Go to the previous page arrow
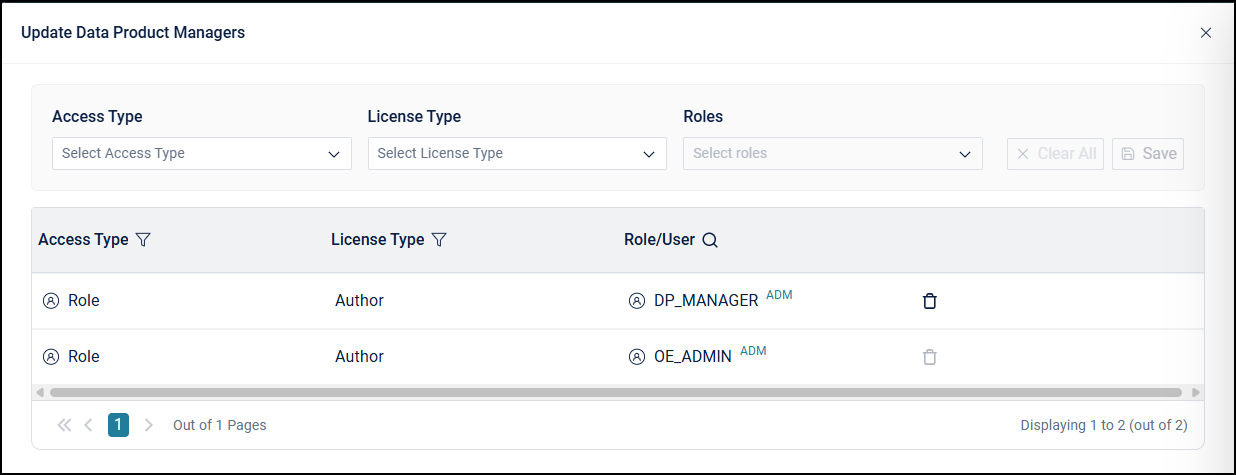This screenshot has height=475, width=1236. [88, 425]
